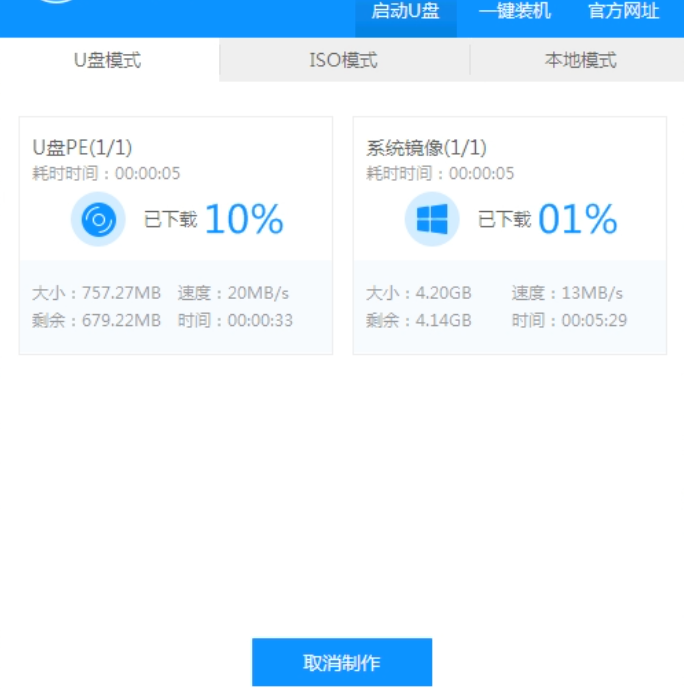Click the 取消制作 button

coord(342,662)
